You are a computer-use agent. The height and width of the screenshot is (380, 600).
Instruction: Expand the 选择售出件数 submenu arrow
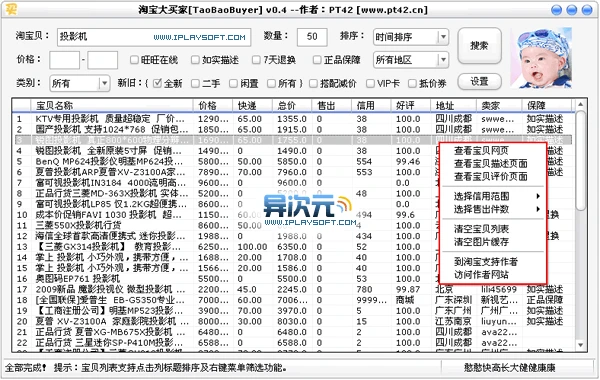[538, 209]
